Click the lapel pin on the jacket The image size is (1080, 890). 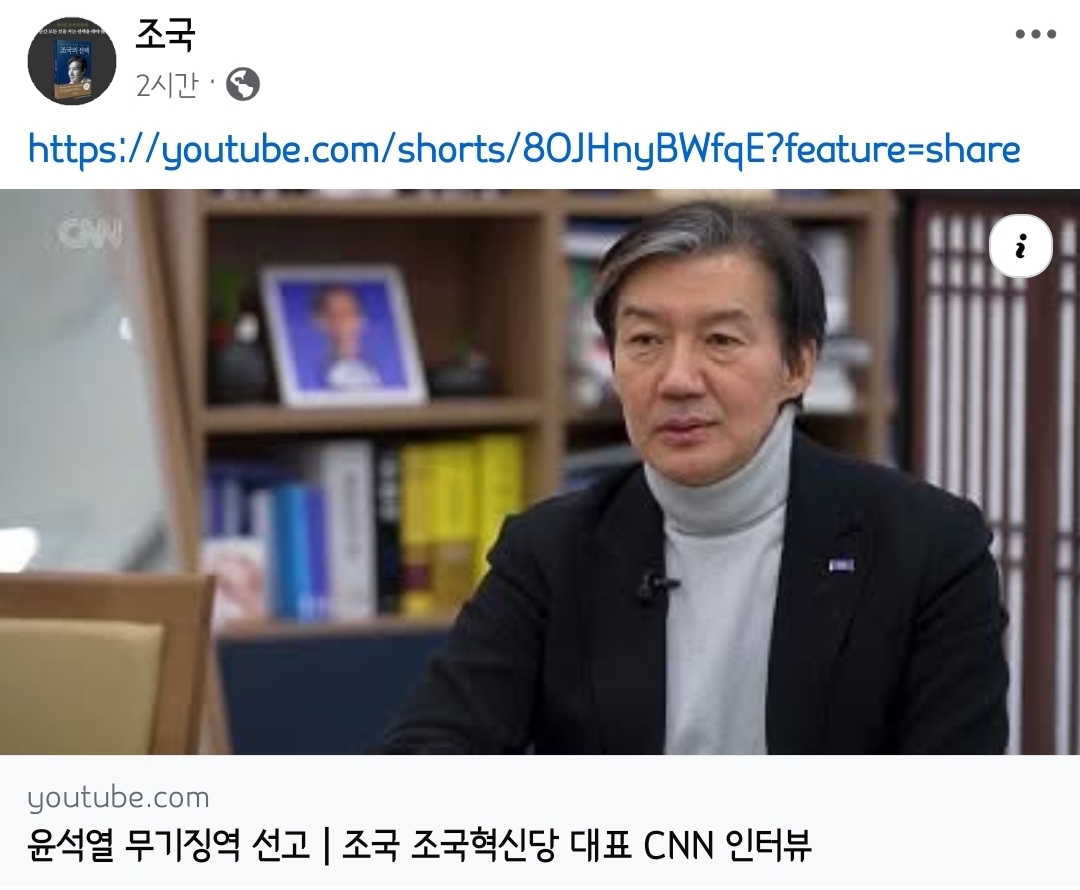[842, 566]
